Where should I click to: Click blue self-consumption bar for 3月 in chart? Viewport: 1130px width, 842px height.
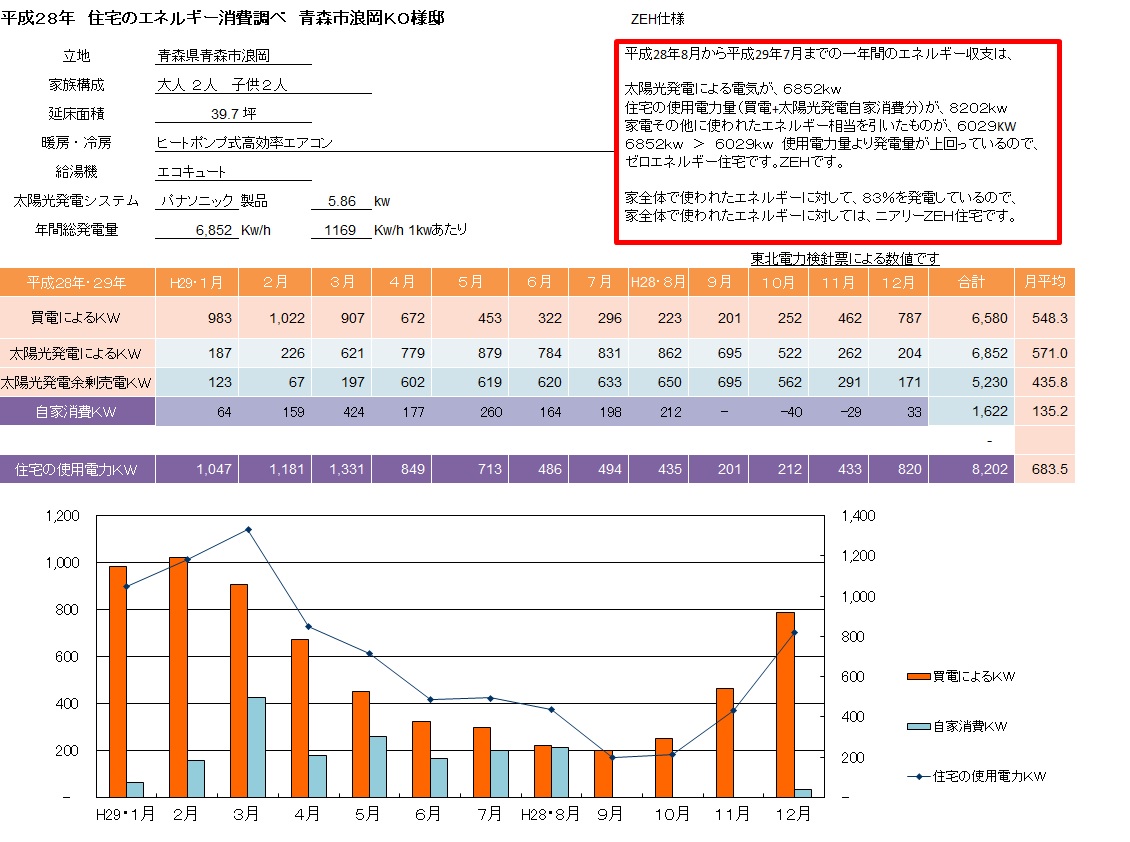click(x=257, y=747)
